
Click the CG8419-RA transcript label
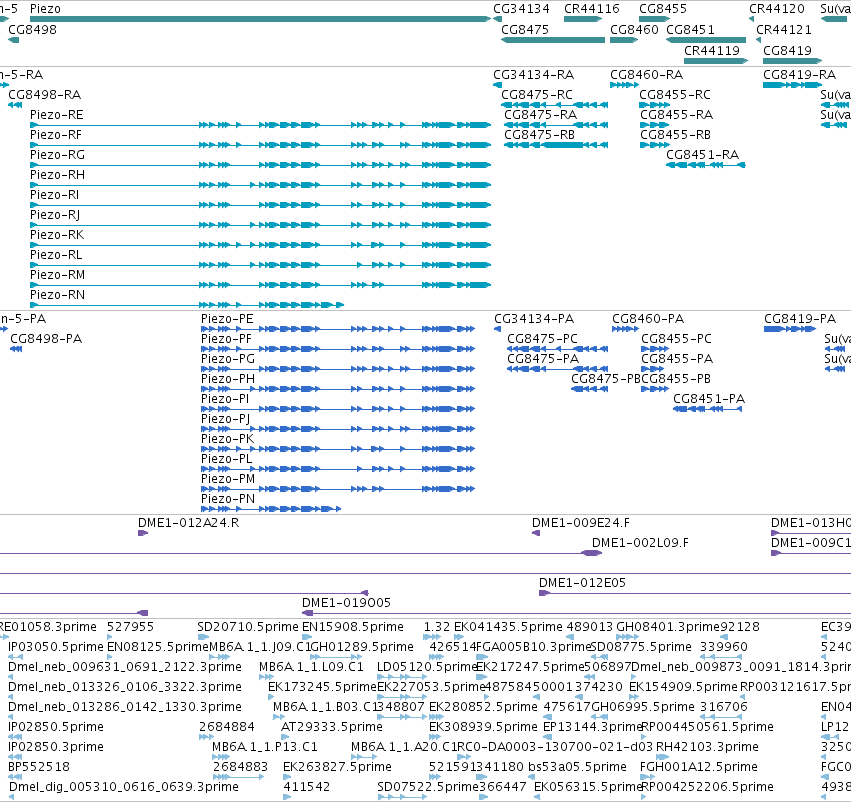pos(799,75)
